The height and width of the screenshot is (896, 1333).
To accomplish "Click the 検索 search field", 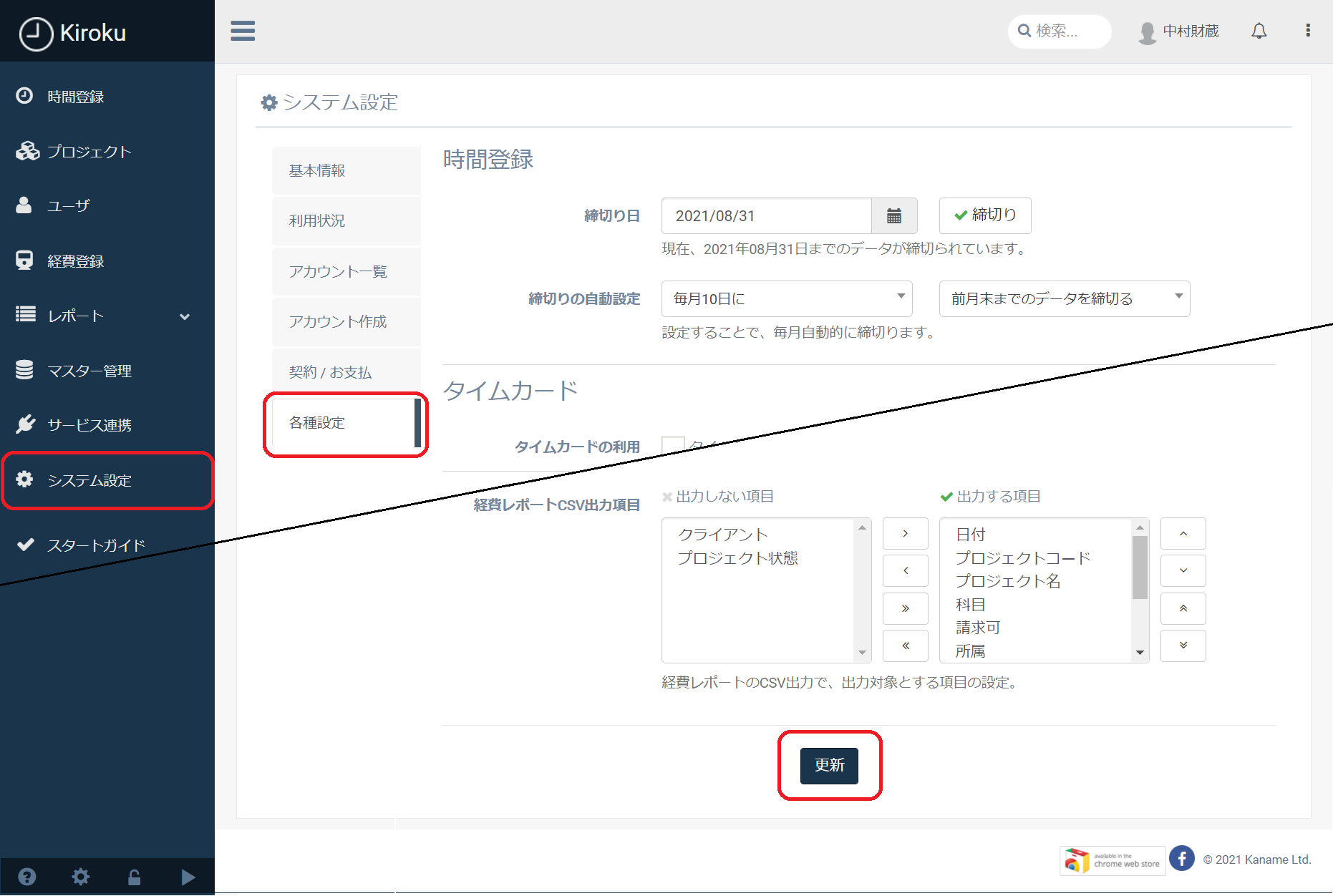I will click(x=1060, y=31).
